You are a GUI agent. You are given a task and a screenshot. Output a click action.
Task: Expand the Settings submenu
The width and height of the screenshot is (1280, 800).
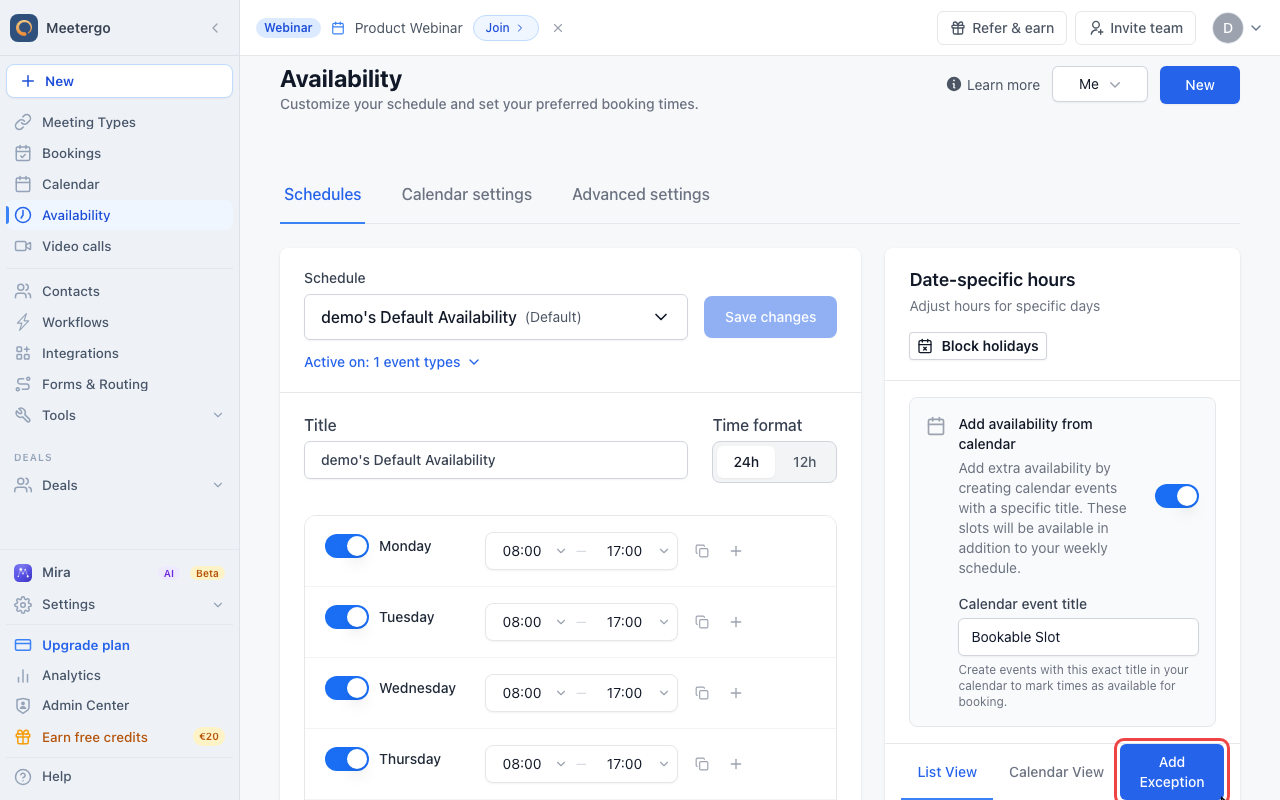[218, 604]
